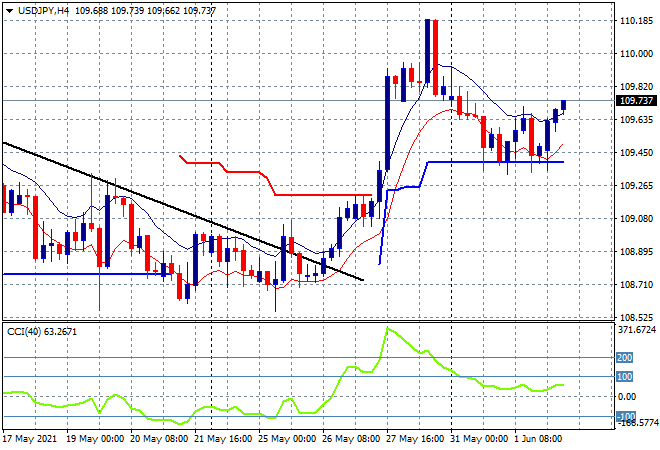Click the 26 May 08:00 time label
The width and height of the screenshot is (660, 450).
351,439
